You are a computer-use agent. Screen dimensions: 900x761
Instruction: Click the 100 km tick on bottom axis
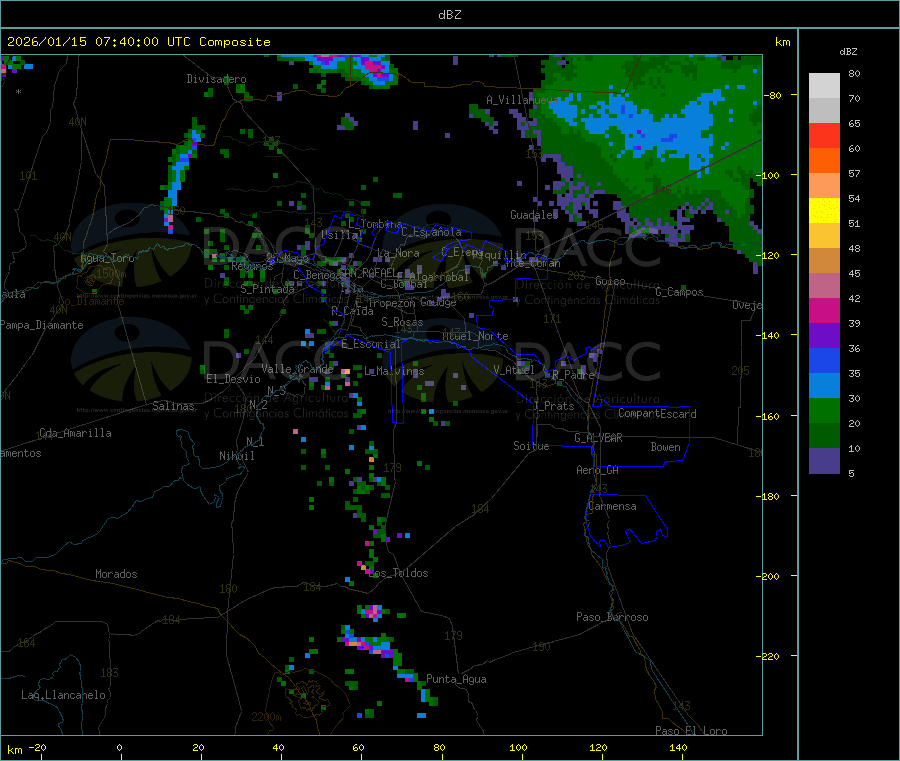[518, 748]
